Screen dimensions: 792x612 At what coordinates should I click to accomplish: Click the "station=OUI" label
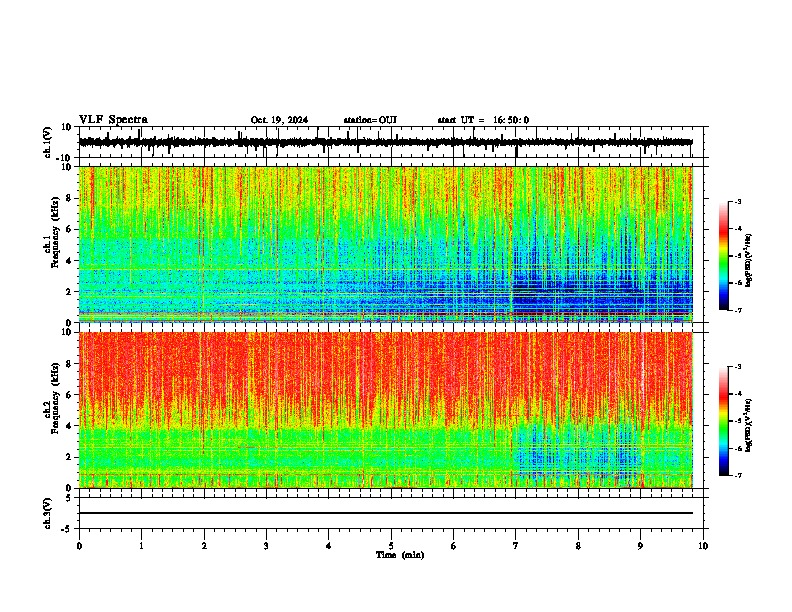click(370, 120)
